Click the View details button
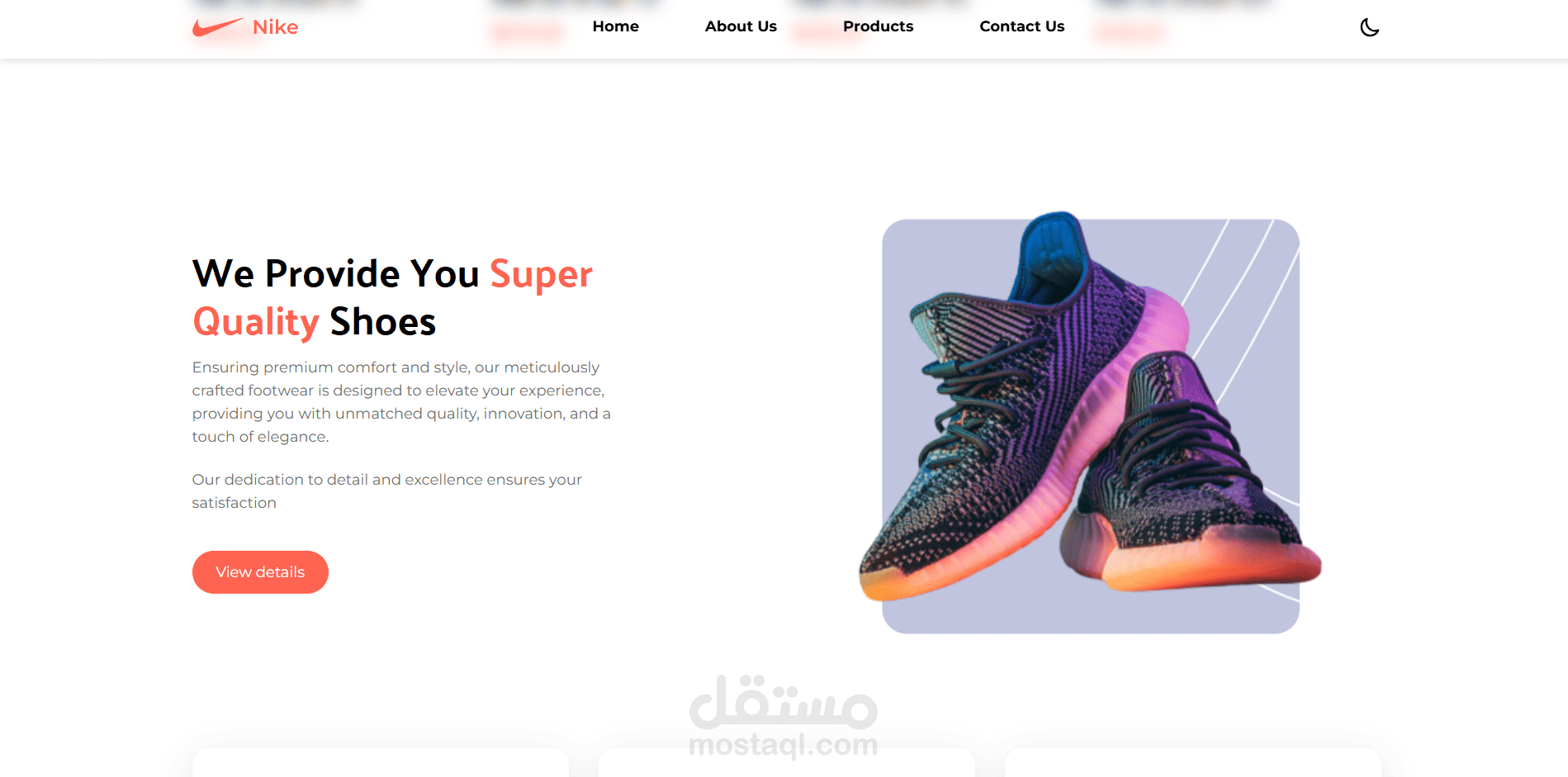 [x=260, y=572]
